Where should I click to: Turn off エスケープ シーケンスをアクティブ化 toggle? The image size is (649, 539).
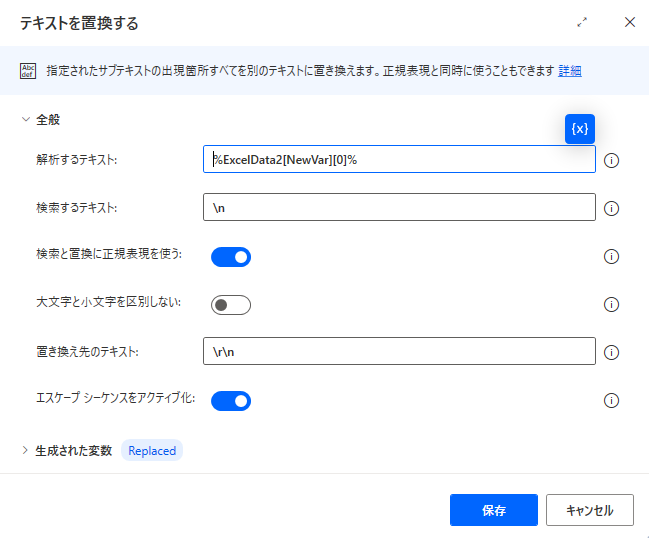tap(231, 401)
